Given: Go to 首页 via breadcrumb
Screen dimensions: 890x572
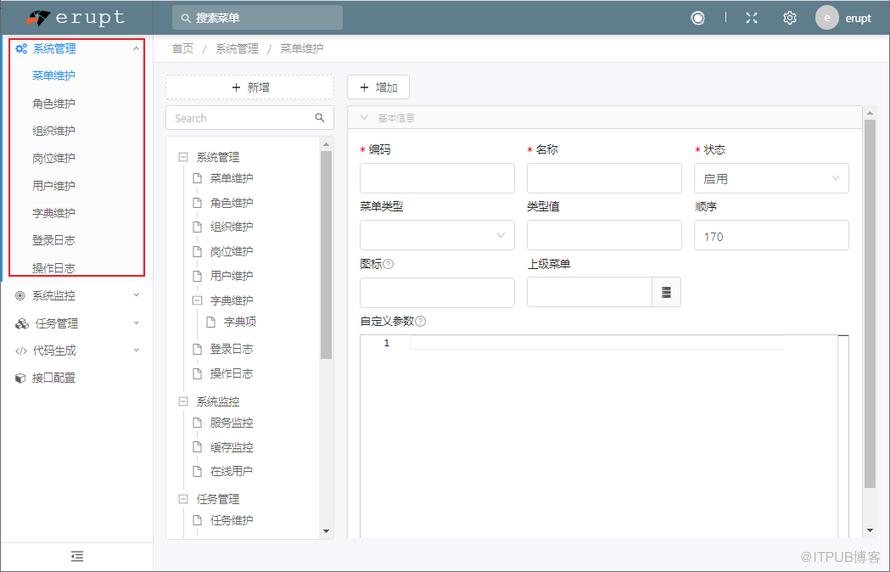Looking at the screenshot, I should 183,49.
